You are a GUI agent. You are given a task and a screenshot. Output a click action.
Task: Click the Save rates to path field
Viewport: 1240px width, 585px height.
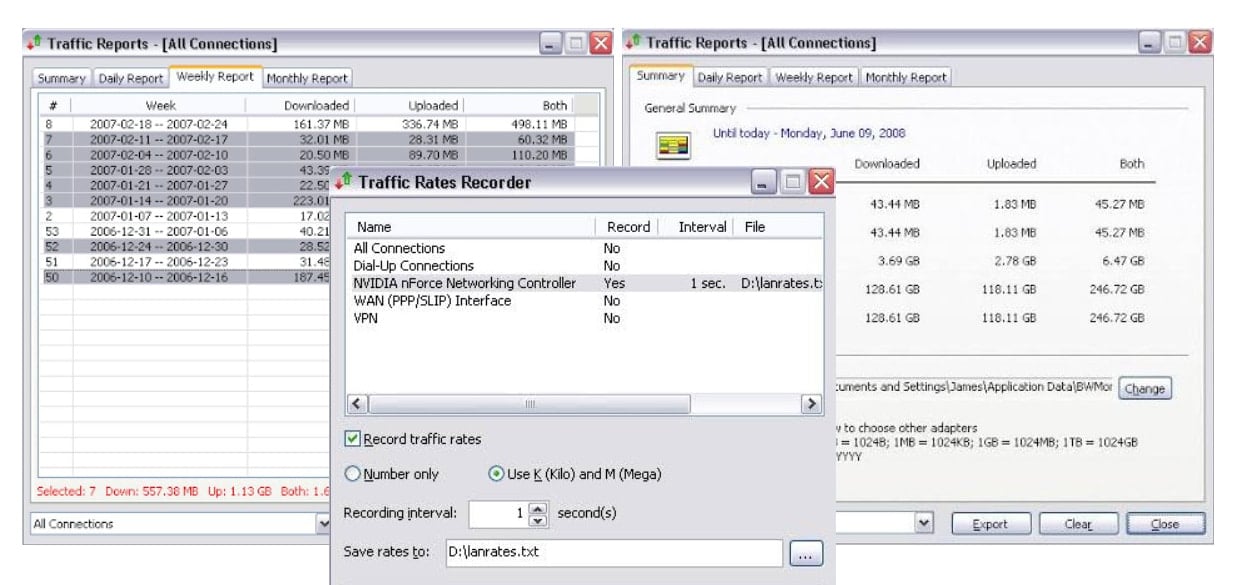613,552
